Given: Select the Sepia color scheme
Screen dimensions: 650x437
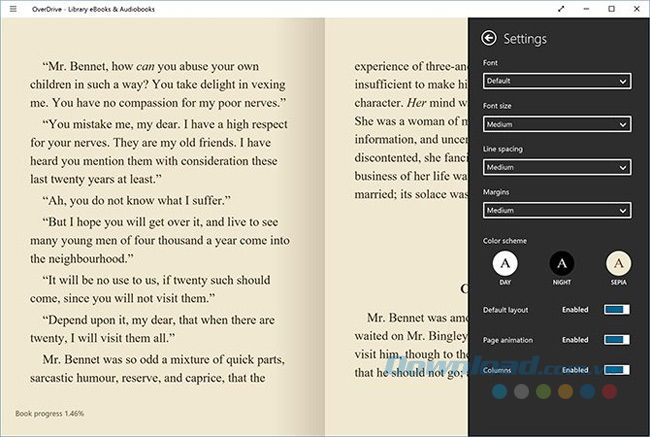Looking at the screenshot, I should [x=619, y=263].
